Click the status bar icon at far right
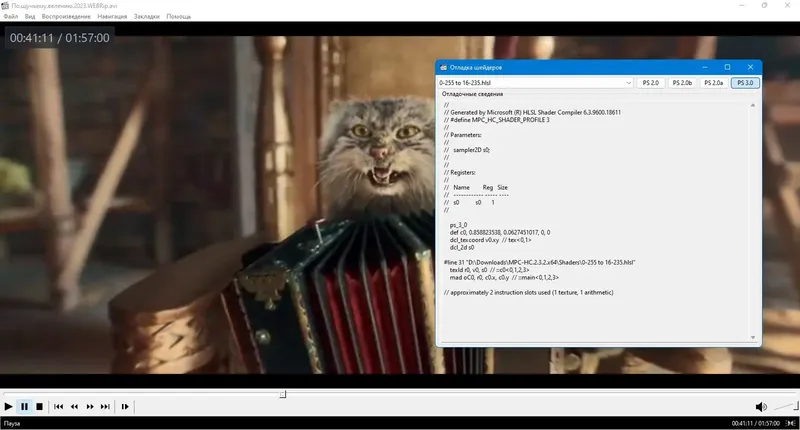The image size is (800, 430). pyautogui.click(x=790, y=423)
